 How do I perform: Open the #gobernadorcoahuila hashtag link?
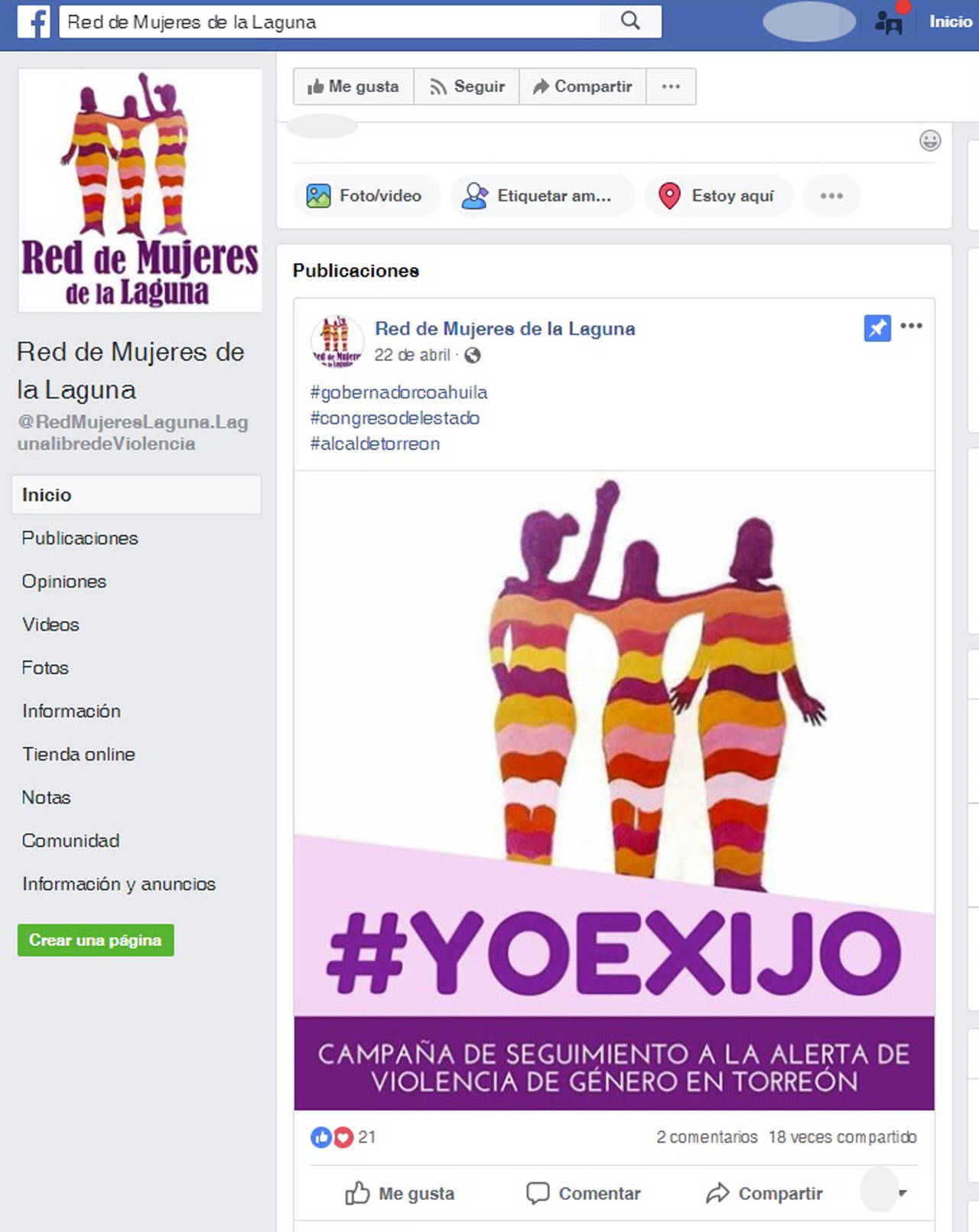coord(398,393)
